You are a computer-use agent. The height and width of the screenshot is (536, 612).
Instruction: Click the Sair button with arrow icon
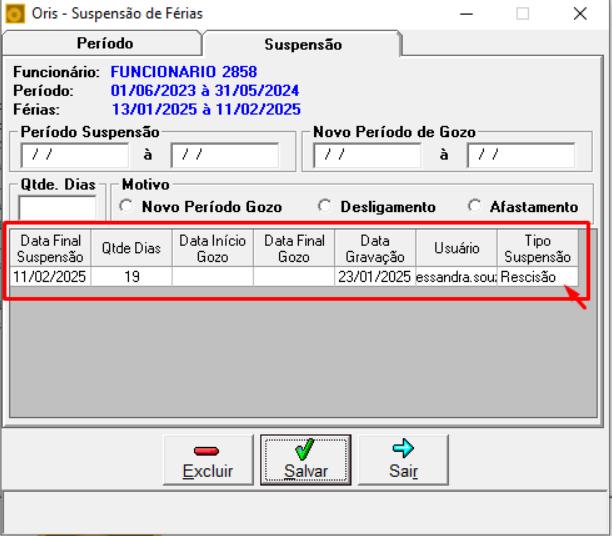tap(403, 460)
